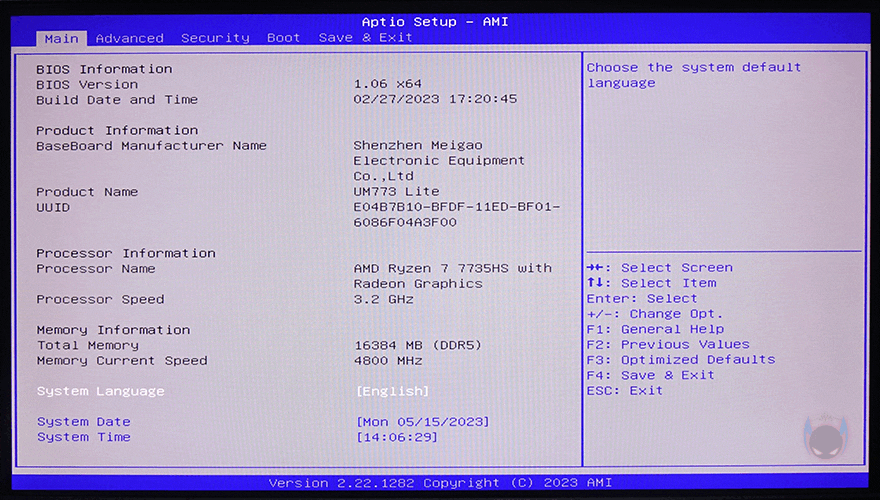Click the 1.06 x64 version value
880x500 pixels.
click(x=387, y=84)
